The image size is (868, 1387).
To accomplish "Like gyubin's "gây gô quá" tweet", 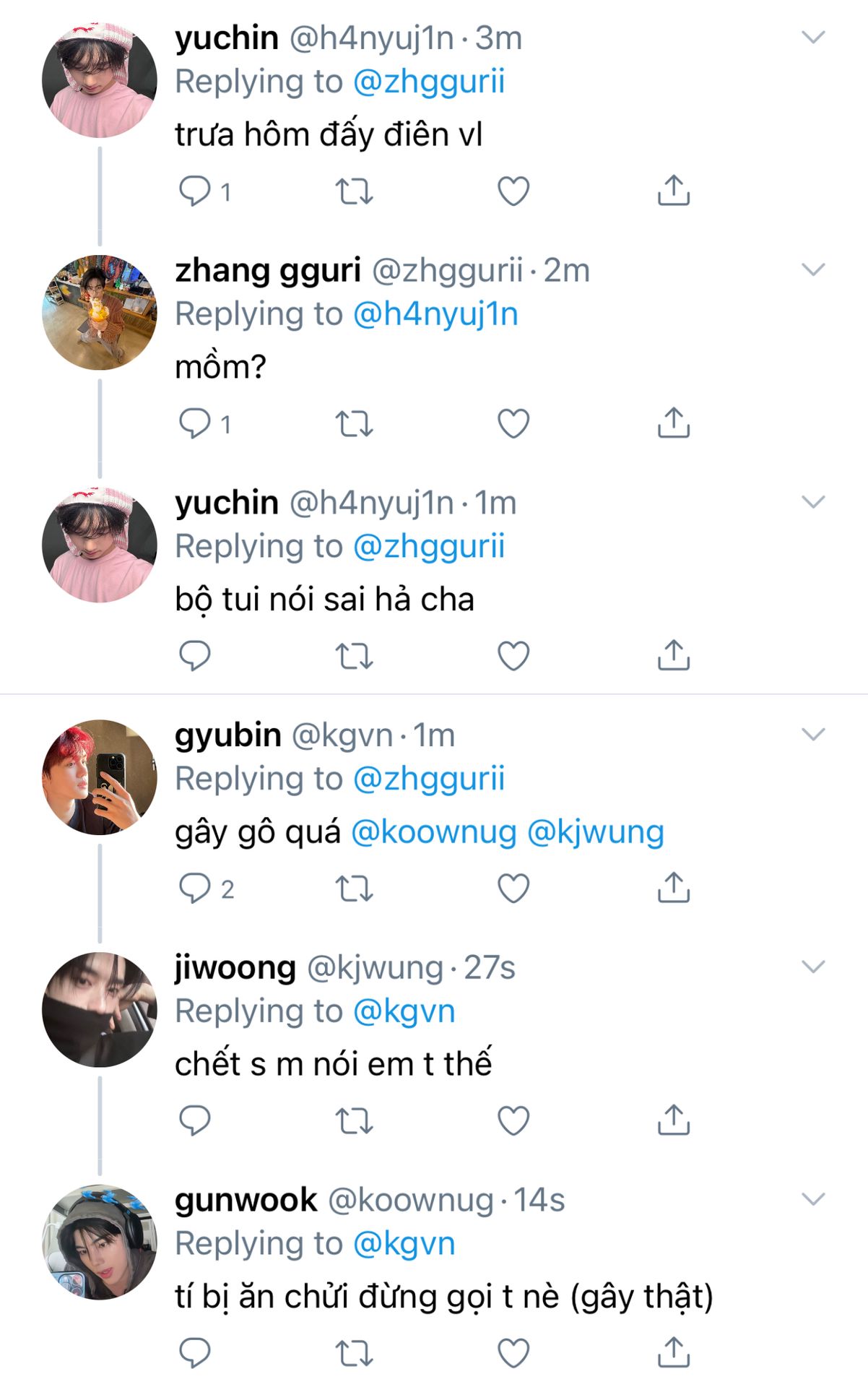I will 513,889.
